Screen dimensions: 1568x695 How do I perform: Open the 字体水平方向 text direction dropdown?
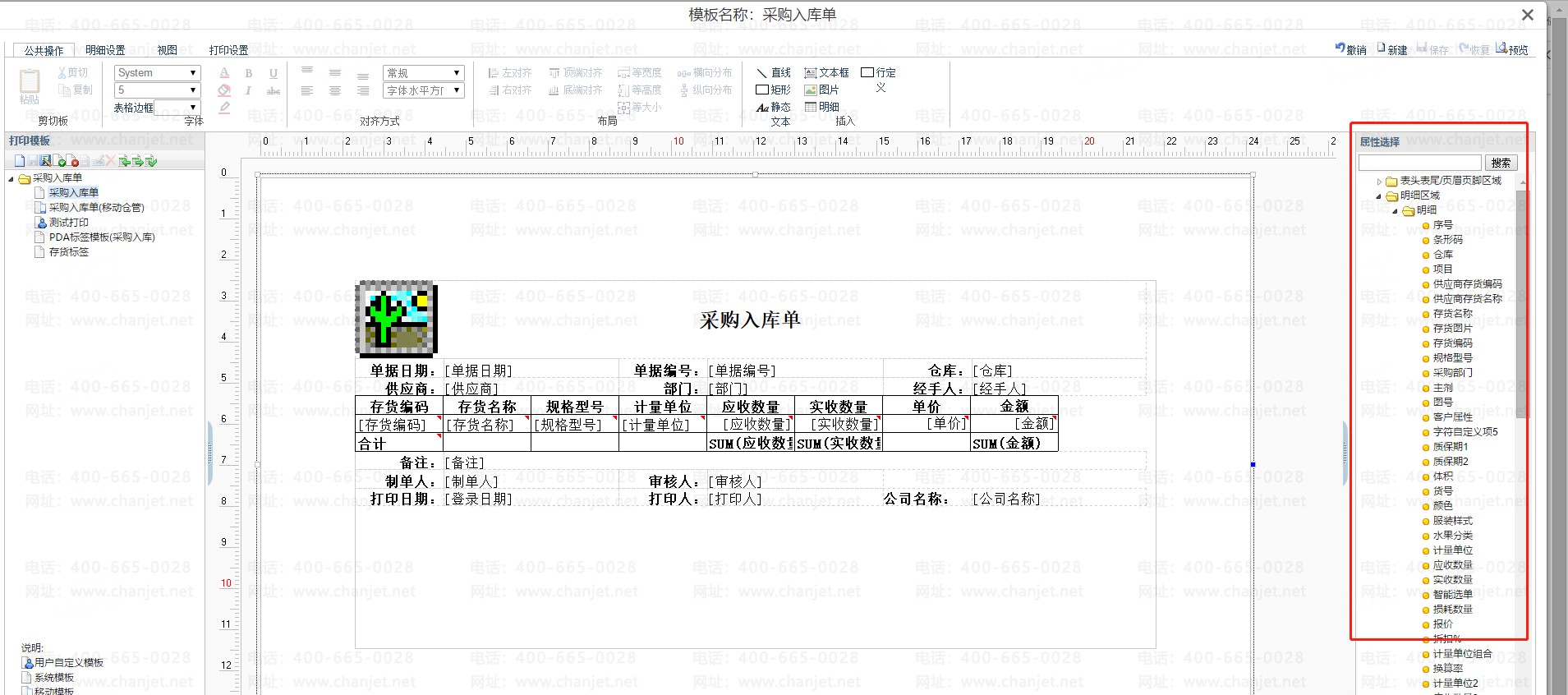coord(424,90)
